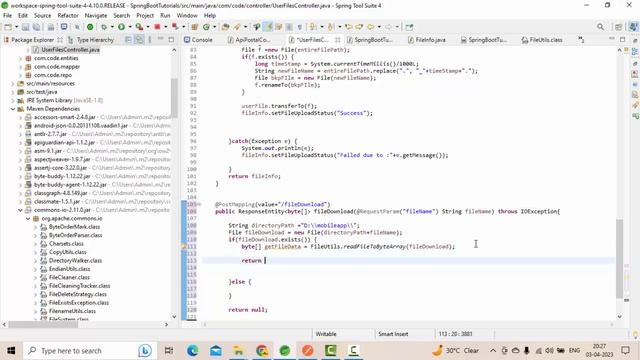Open Chrome from the taskbar
The image size is (640, 360).
click(x=262, y=351)
